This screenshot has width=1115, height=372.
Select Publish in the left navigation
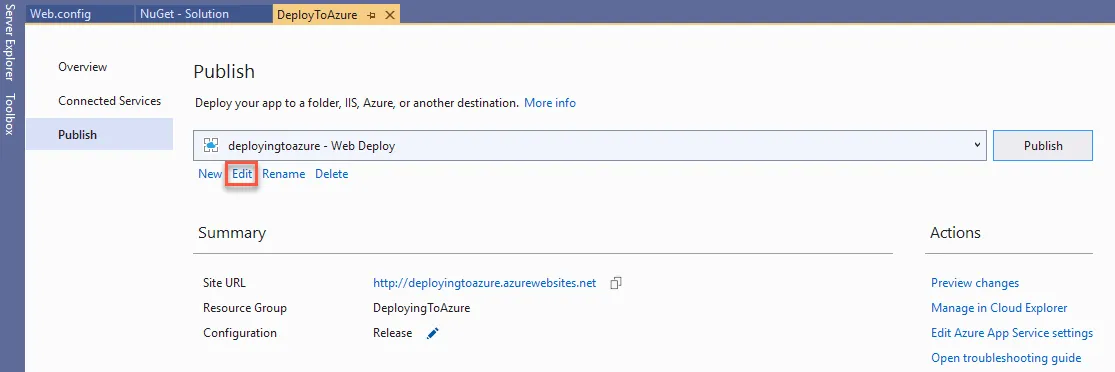100,134
